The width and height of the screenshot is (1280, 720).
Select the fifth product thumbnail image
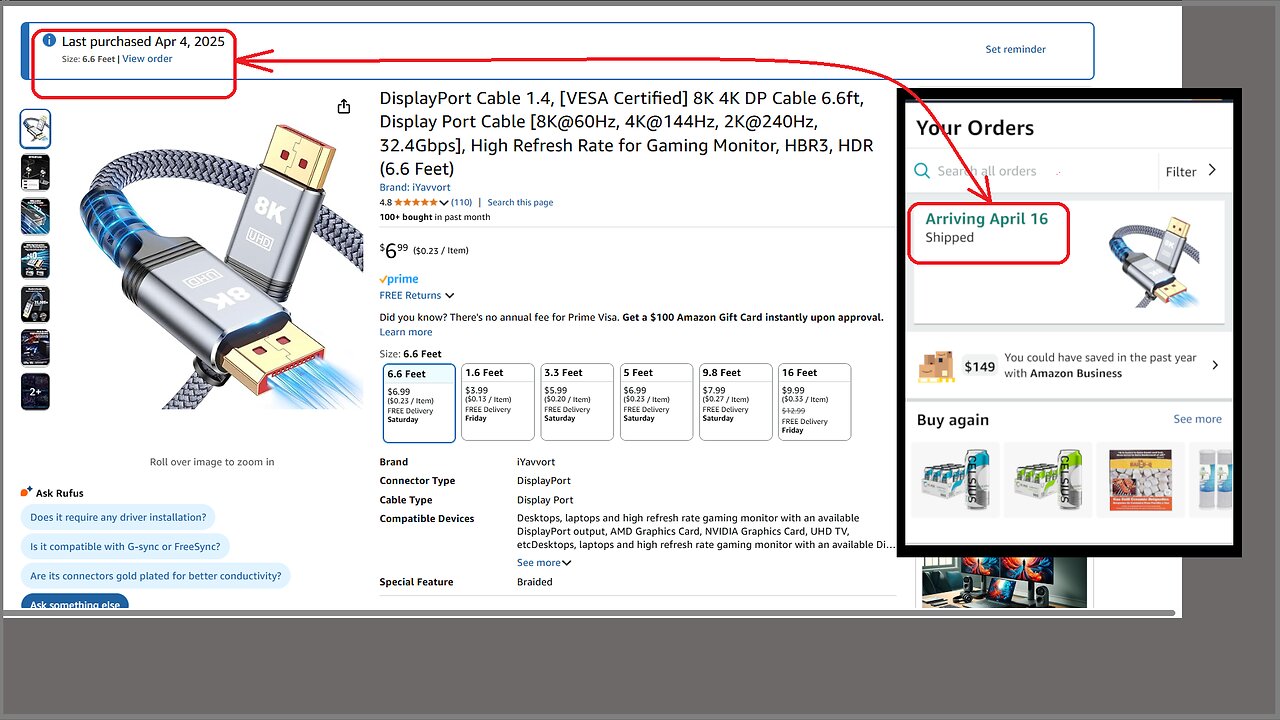coord(35,304)
